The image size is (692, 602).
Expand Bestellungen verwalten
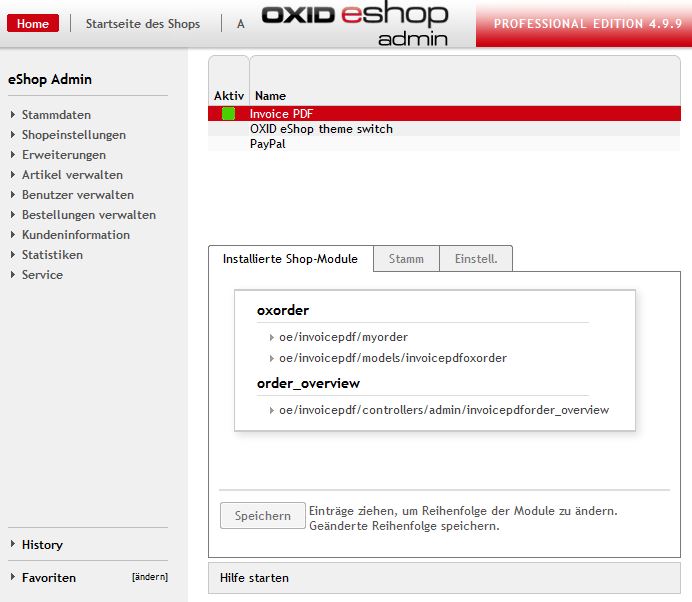tap(88, 215)
